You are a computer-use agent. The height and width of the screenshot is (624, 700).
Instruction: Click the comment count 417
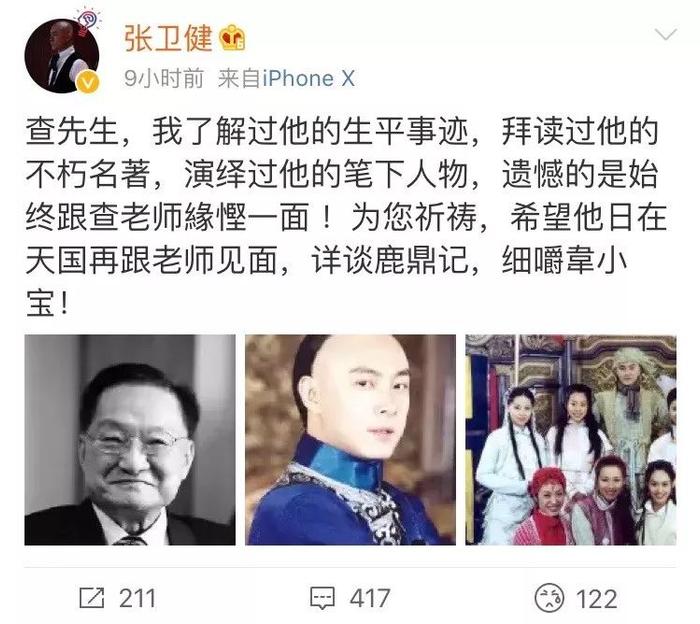coord(370,598)
